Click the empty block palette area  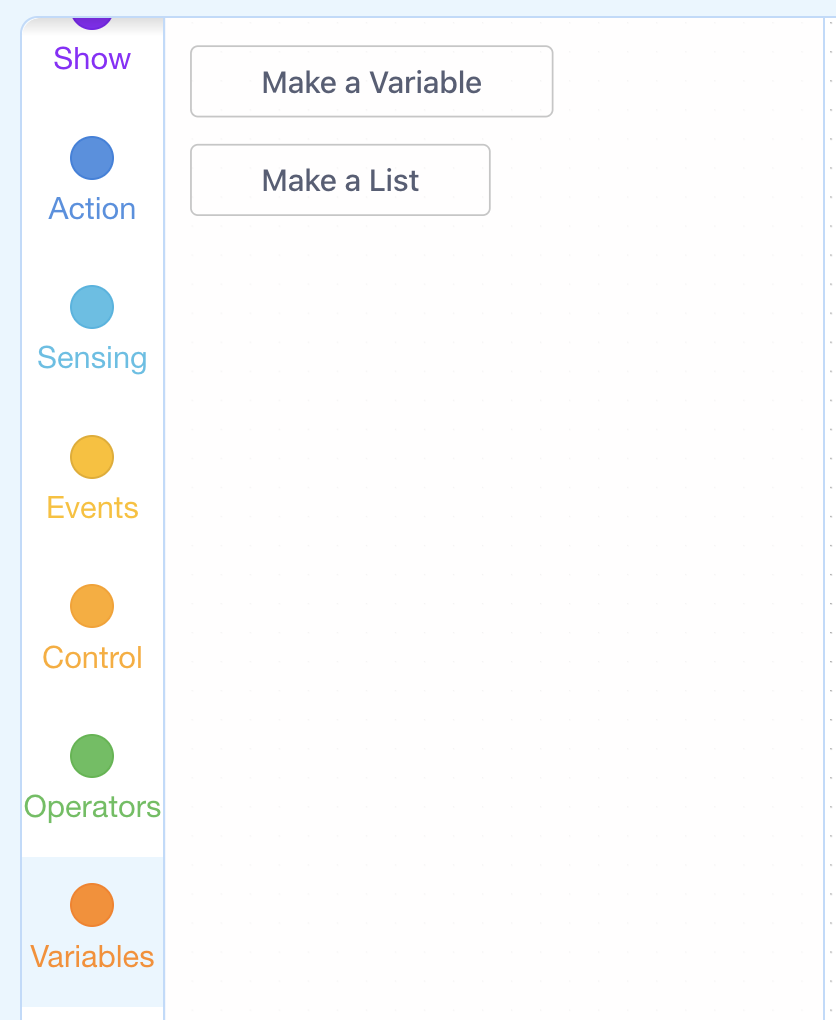click(x=494, y=585)
